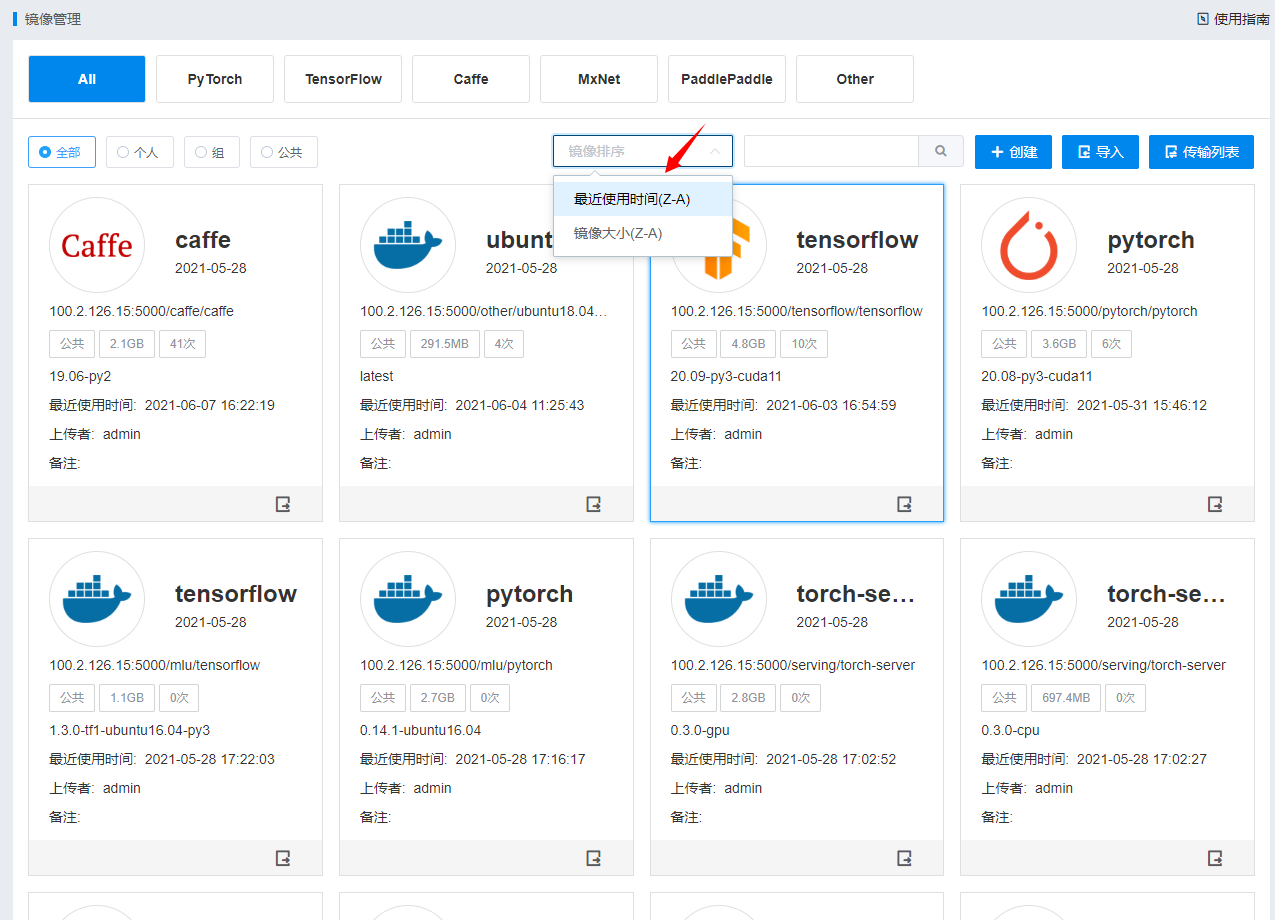
Task: Select the 个人 radio filter
Action: [139, 152]
